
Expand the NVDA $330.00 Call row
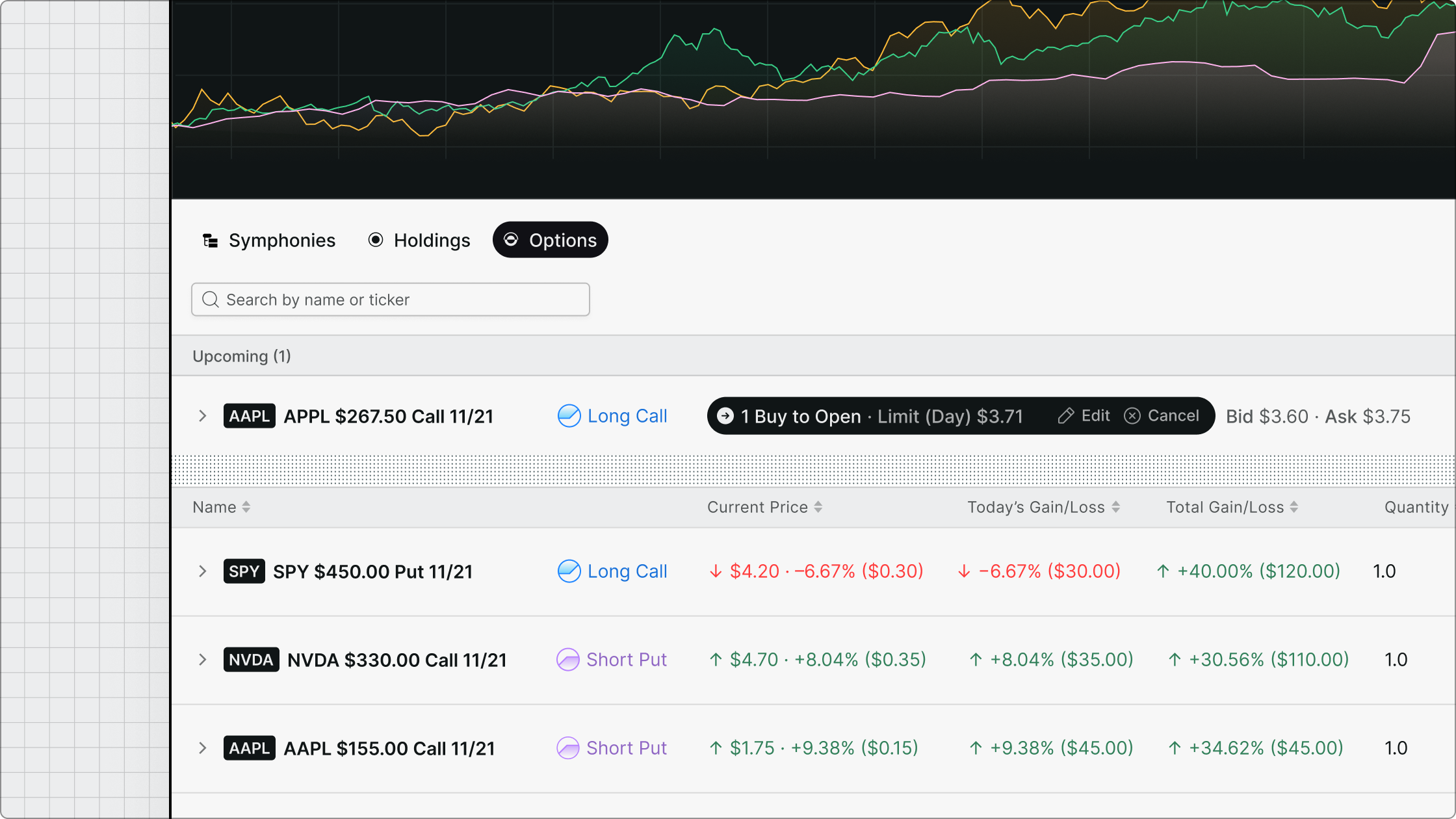[x=203, y=659]
